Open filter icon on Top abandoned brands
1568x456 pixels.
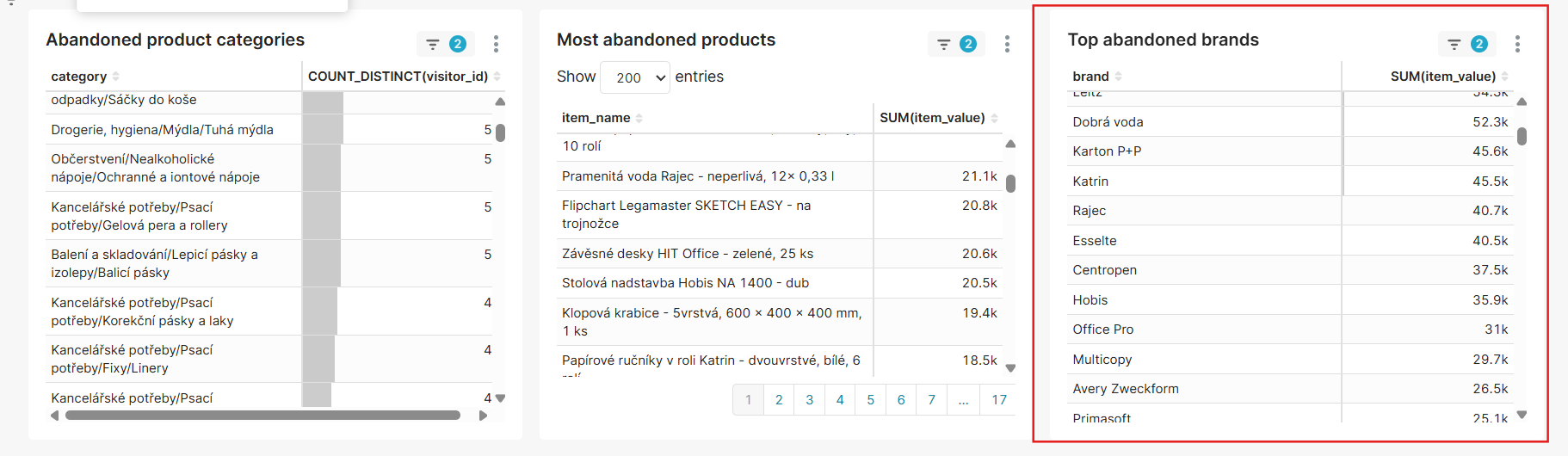[1454, 44]
